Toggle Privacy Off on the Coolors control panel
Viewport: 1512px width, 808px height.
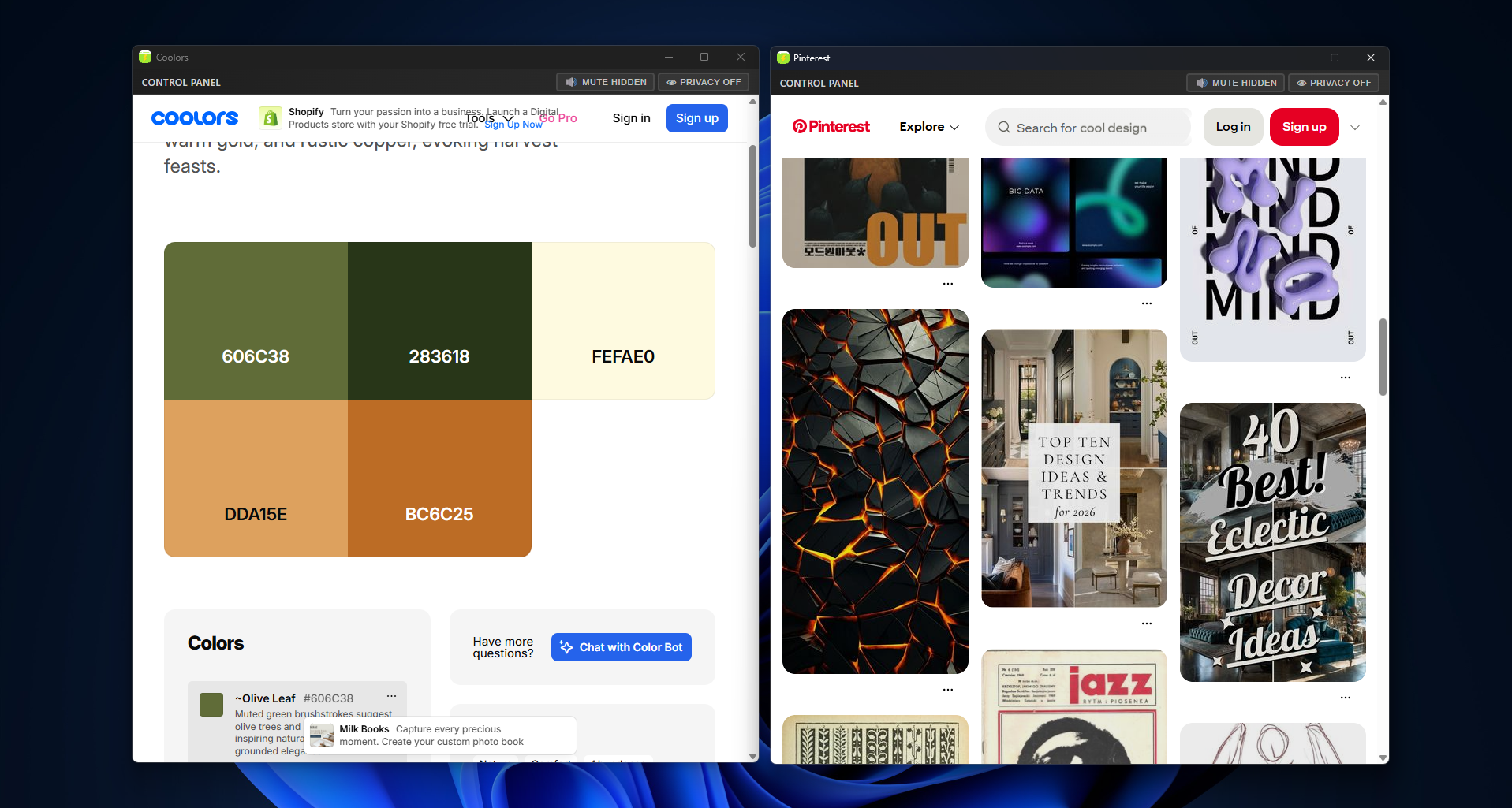pos(703,81)
